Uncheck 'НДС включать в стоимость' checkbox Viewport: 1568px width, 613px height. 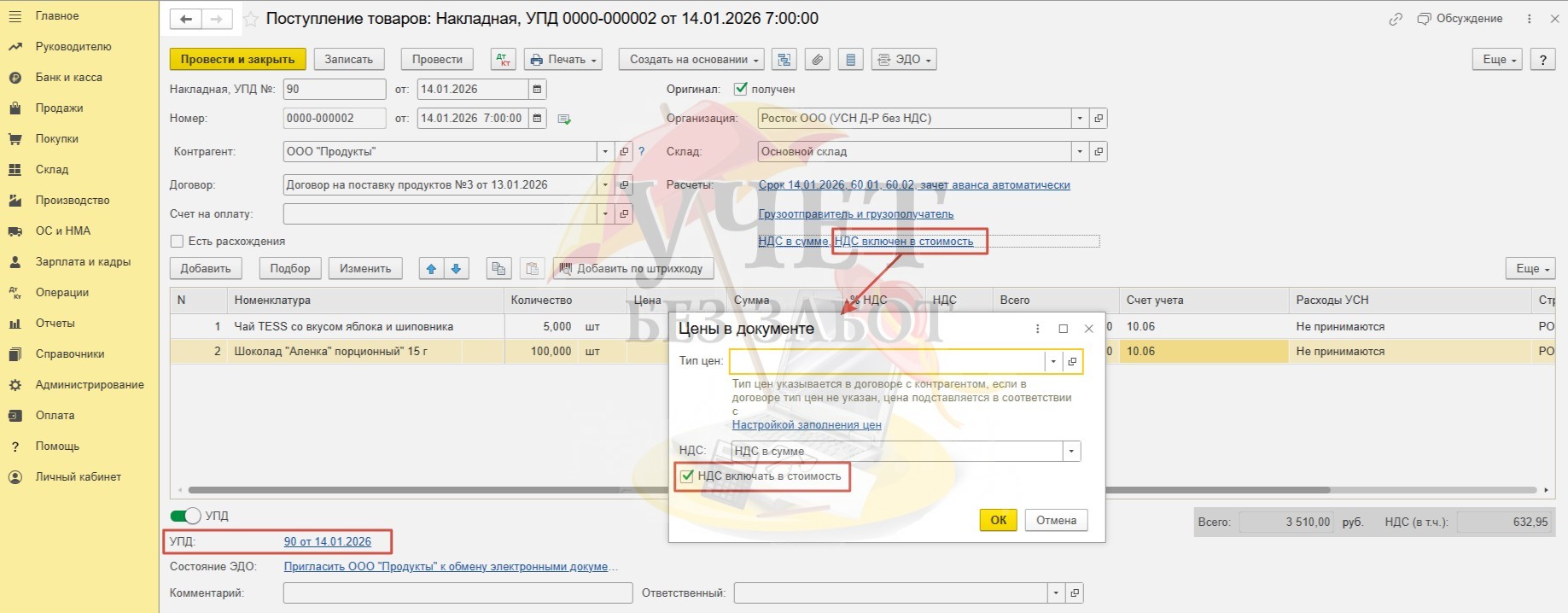pyautogui.click(x=687, y=476)
